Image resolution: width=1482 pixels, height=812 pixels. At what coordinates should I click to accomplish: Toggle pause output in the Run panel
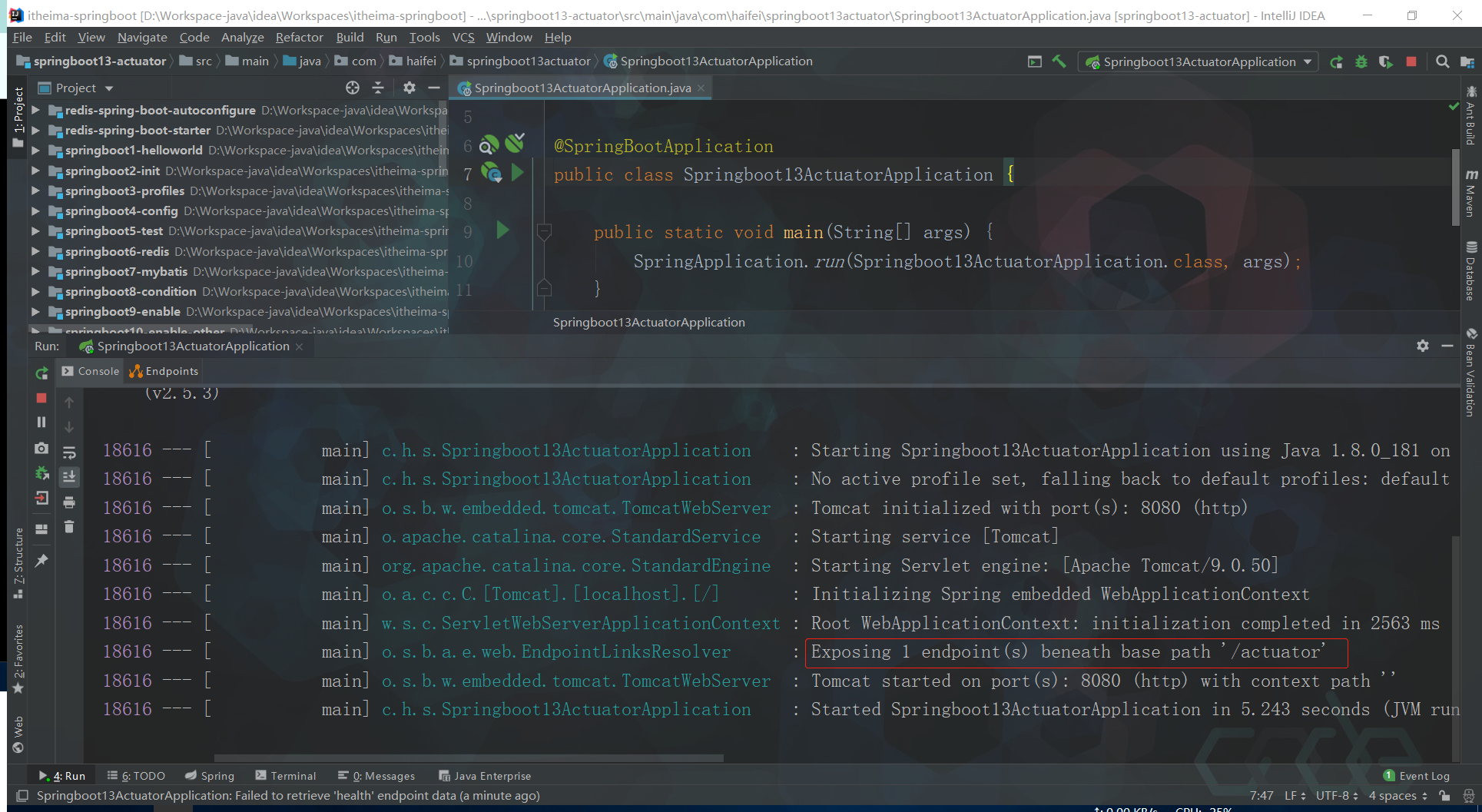(41, 423)
